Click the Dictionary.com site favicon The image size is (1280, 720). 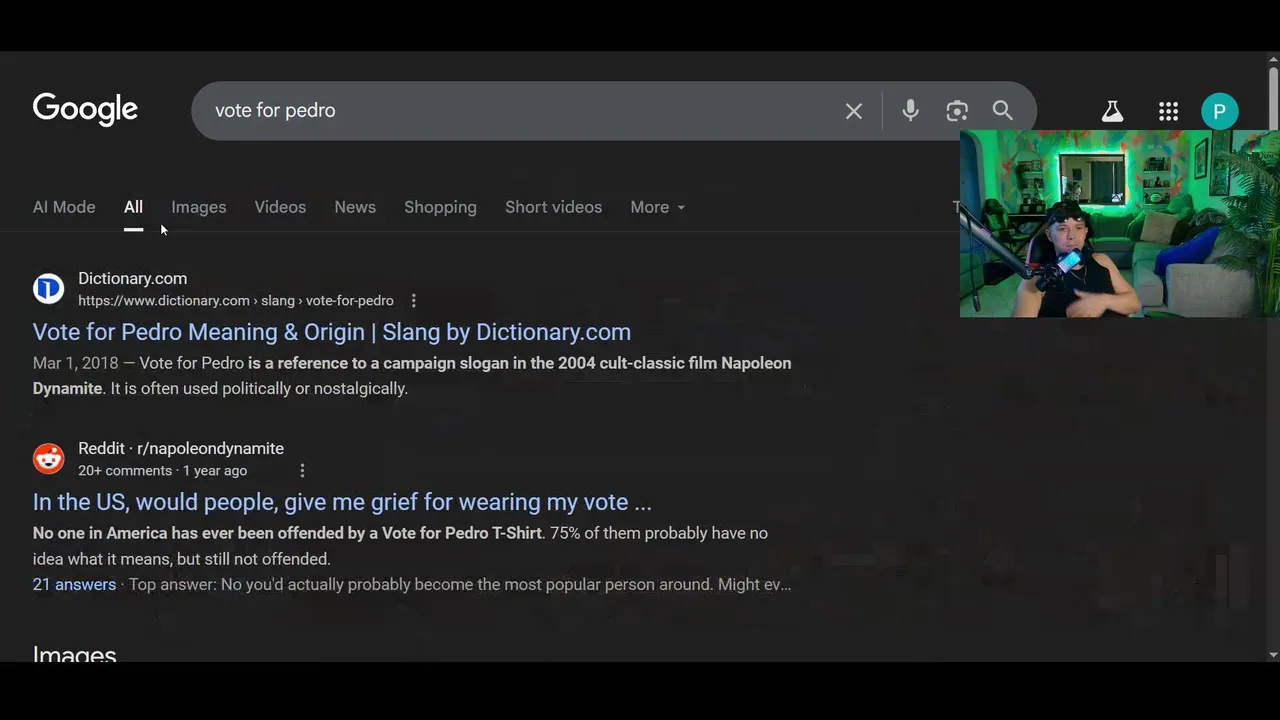click(x=48, y=289)
